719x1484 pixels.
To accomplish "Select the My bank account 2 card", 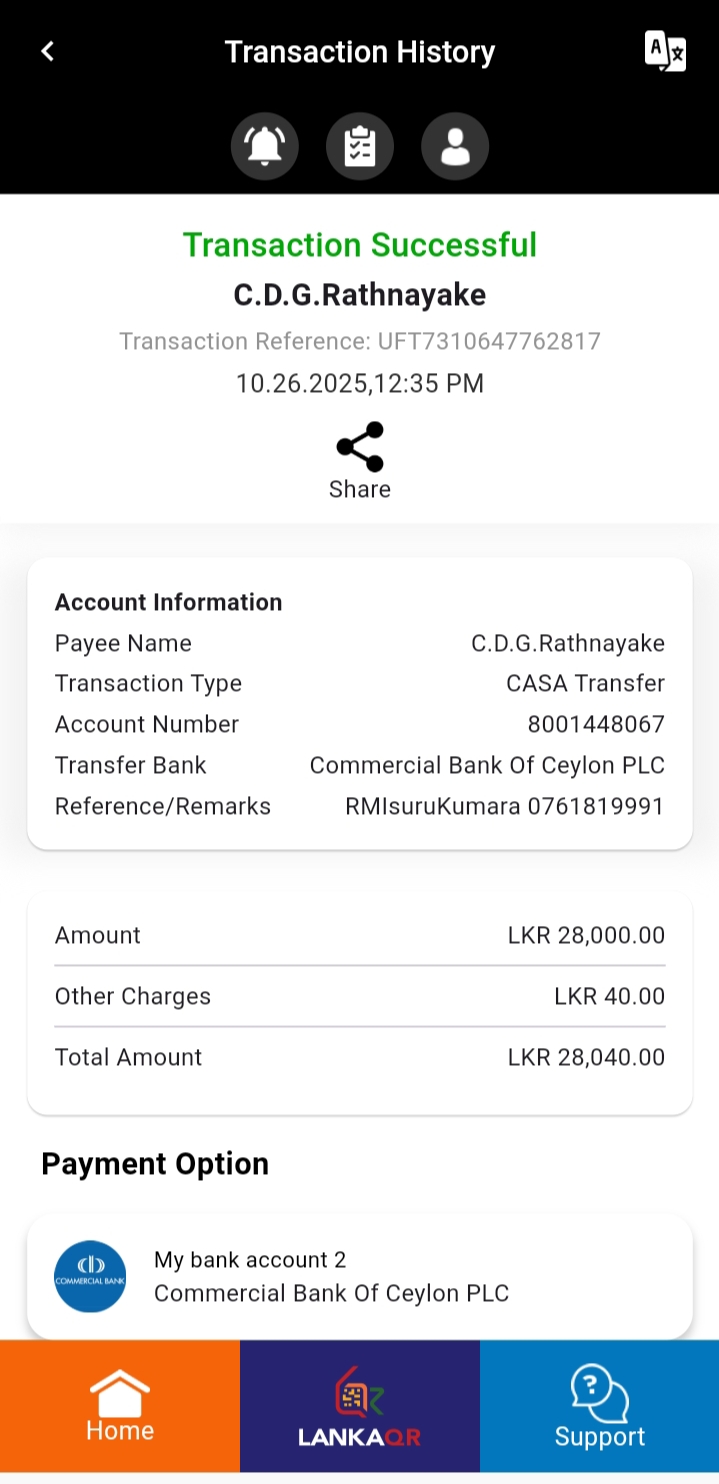I will click(360, 1276).
